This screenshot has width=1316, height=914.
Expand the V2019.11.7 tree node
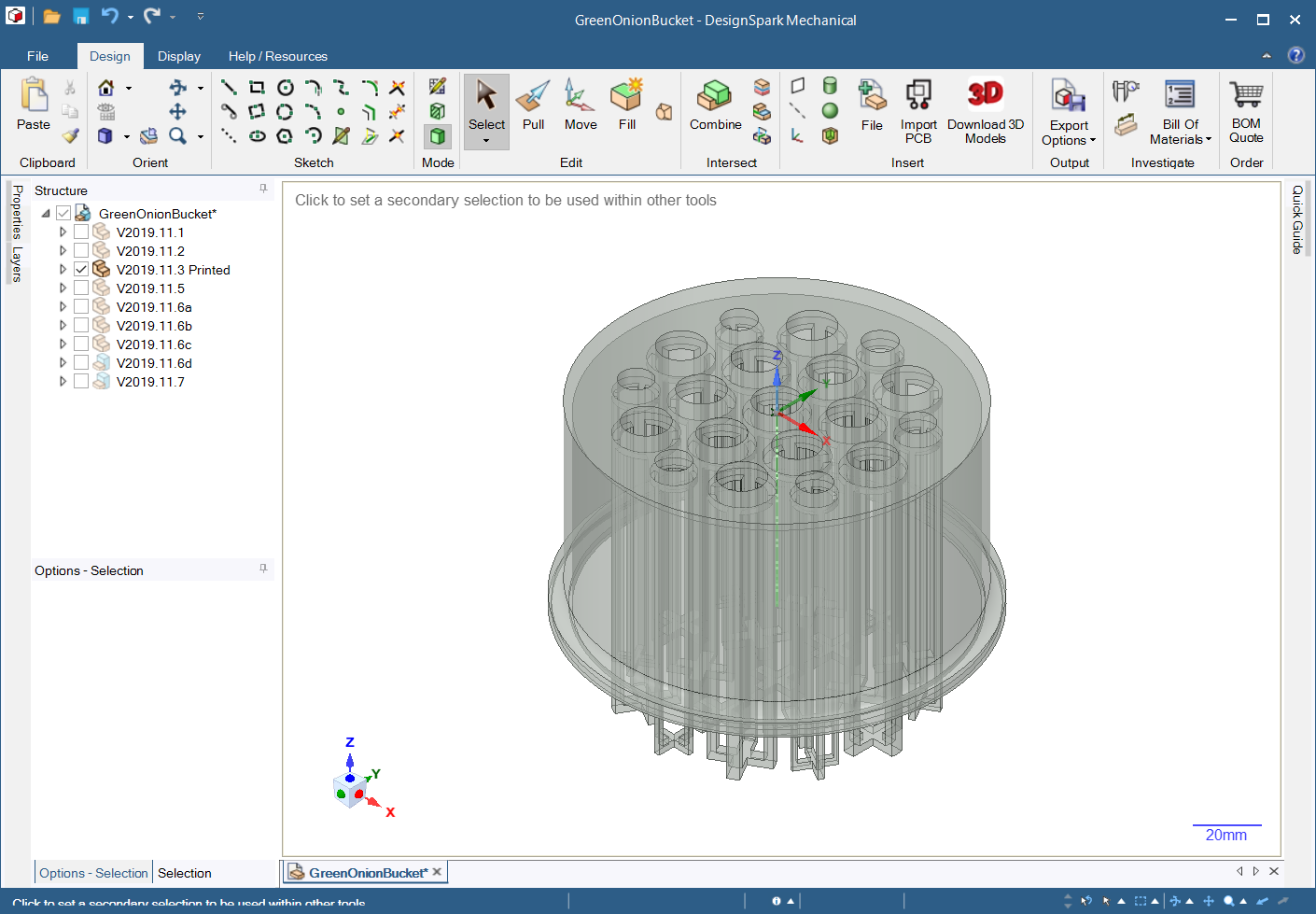pos(63,381)
